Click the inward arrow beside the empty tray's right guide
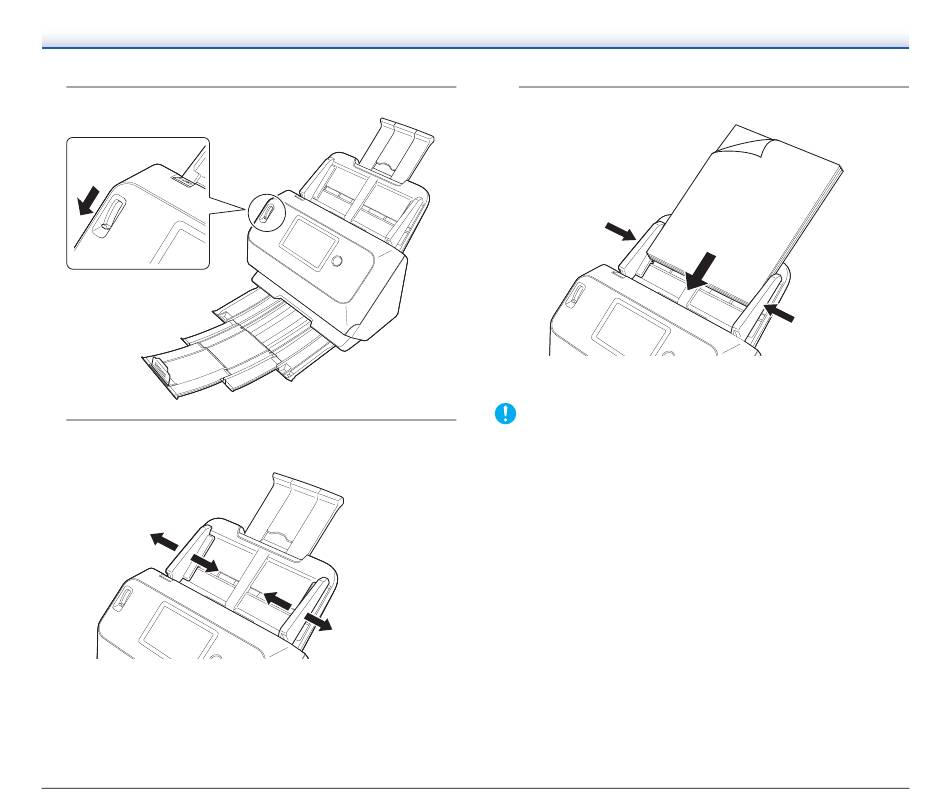The width and height of the screenshot is (950, 806). coord(277,600)
